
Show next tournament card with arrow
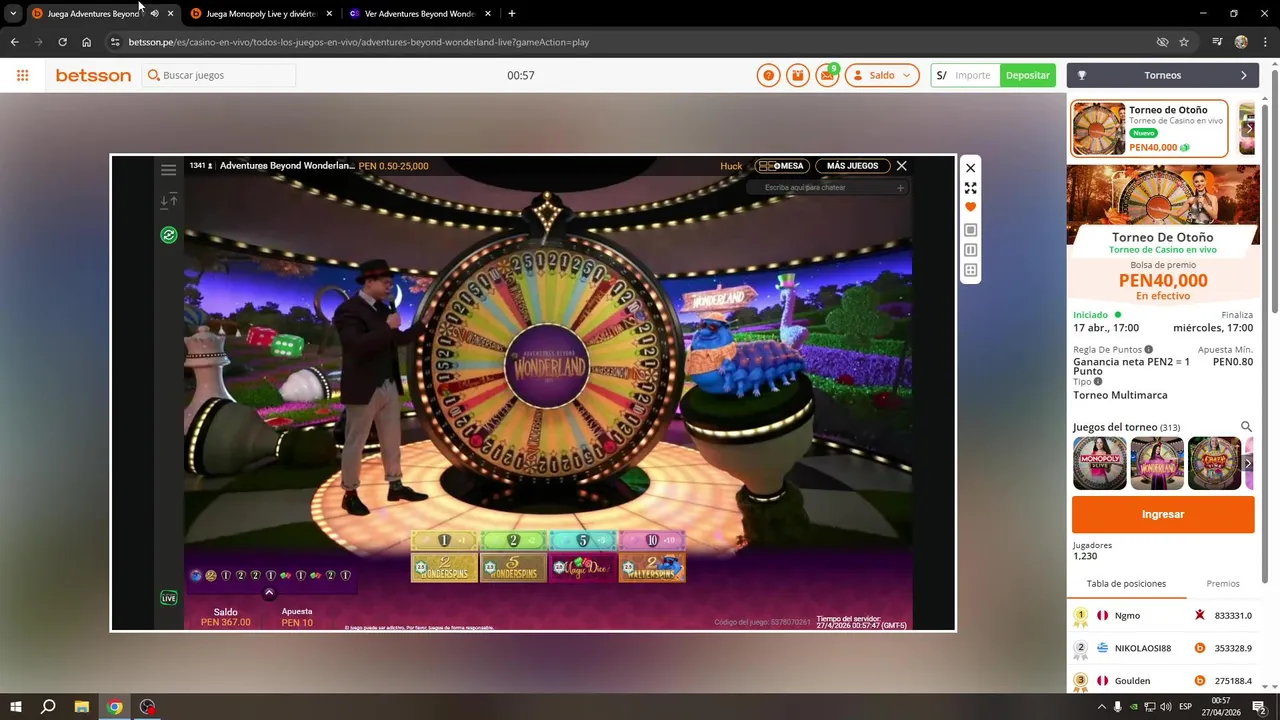tap(1248, 129)
